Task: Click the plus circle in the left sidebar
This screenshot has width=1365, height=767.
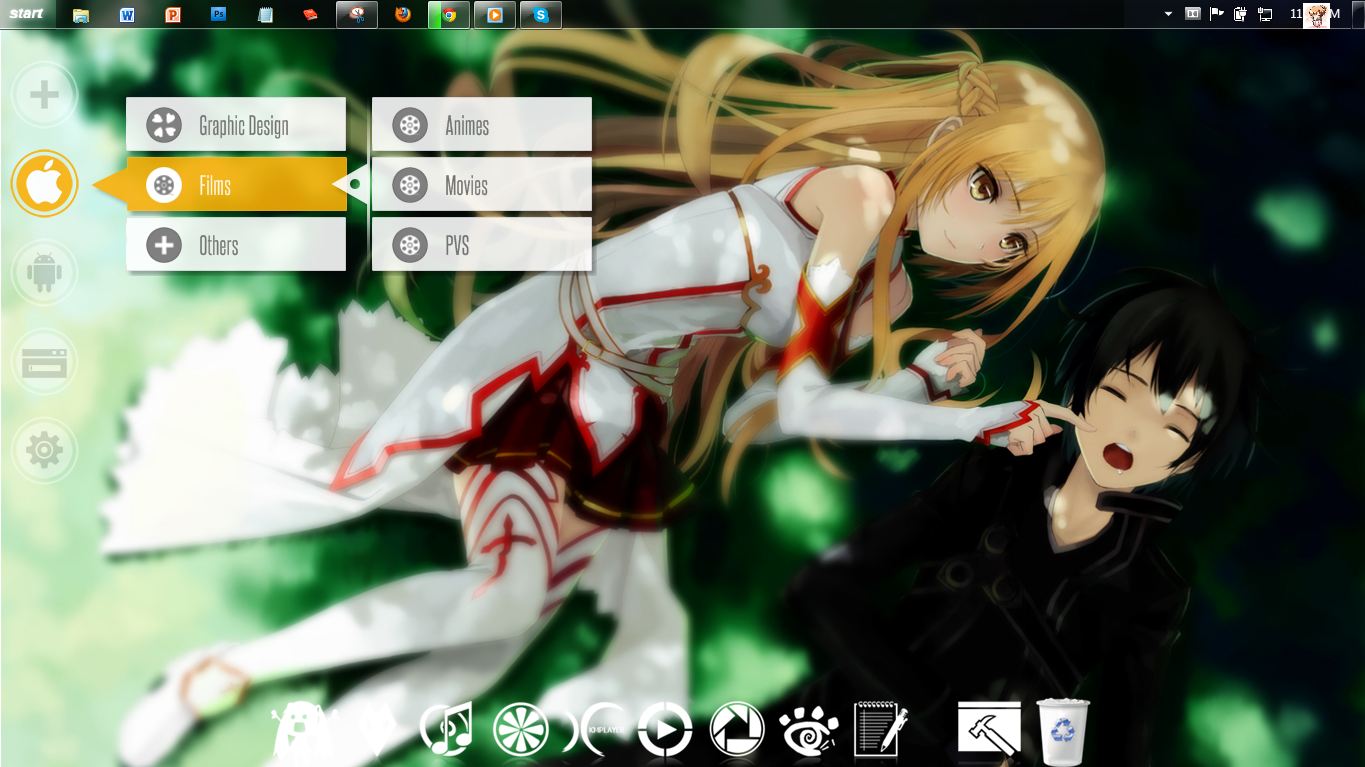Action: [44, 96]
